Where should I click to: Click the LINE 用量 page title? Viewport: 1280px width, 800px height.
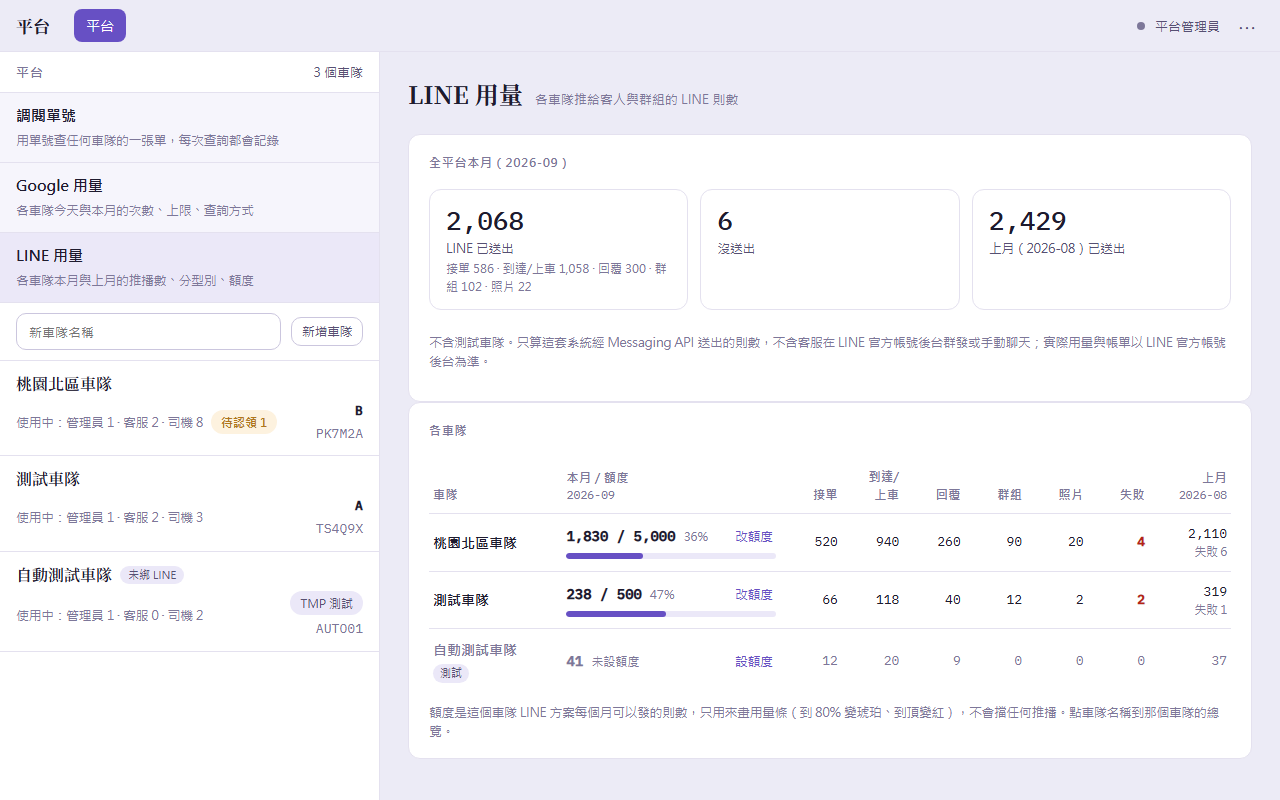465,96
